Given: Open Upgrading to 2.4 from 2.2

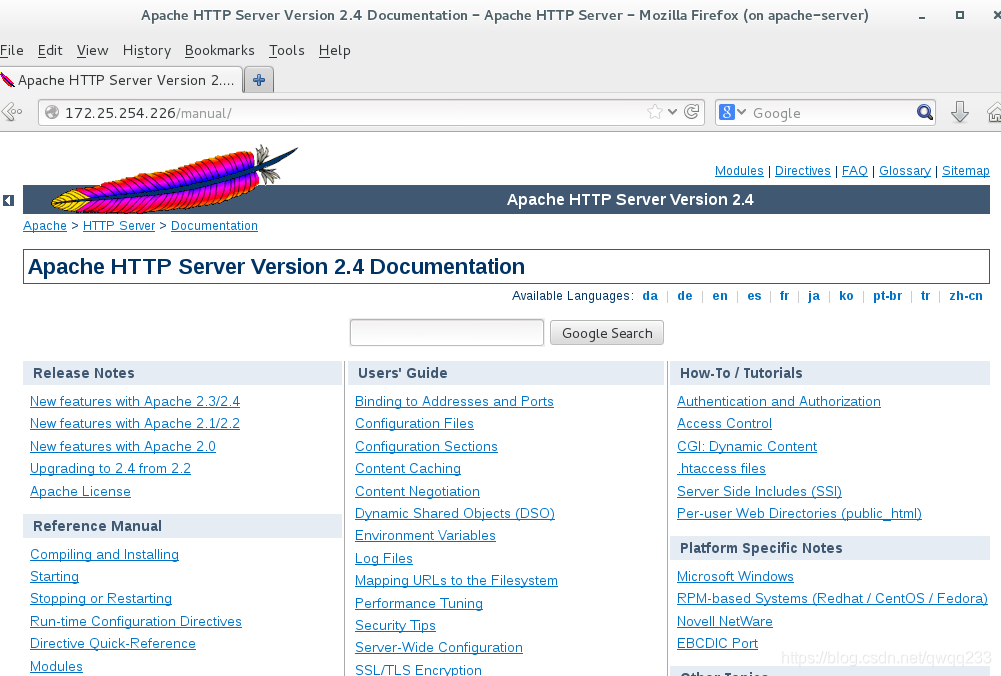Looking at the screenshot, I should click(x=110, y=469).
